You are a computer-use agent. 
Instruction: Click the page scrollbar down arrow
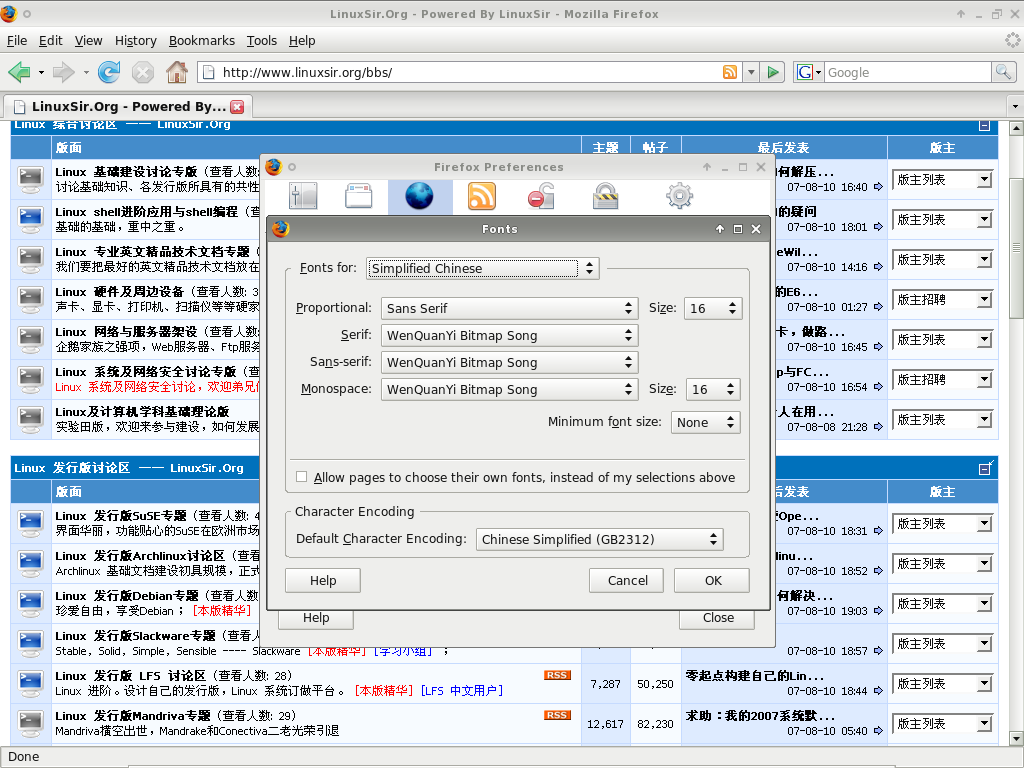[1016, 739]
